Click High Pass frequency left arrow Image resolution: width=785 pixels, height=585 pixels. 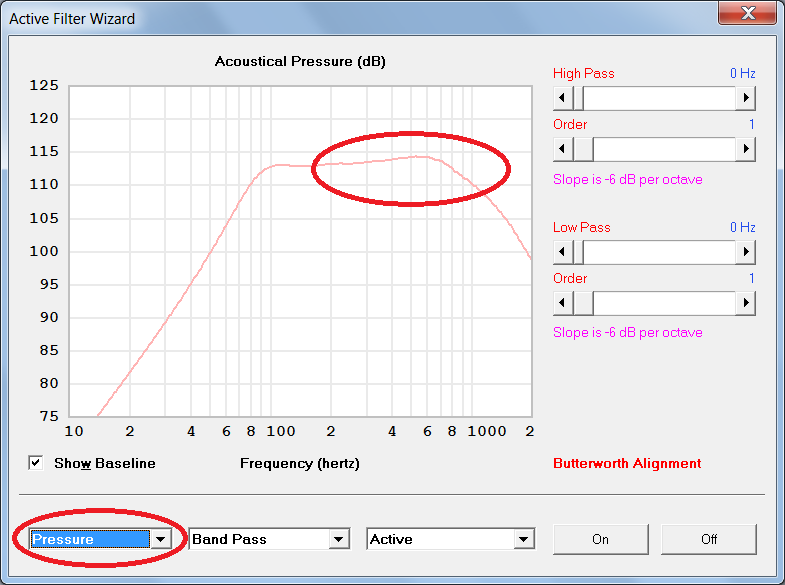[563, 98]
